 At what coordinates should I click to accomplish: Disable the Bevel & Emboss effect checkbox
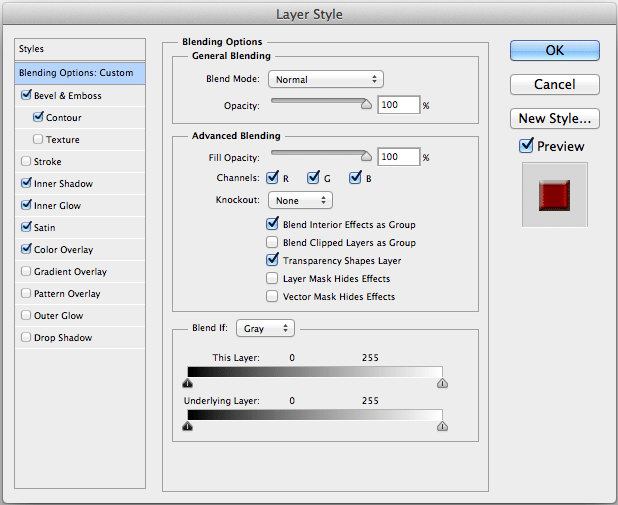26,96
